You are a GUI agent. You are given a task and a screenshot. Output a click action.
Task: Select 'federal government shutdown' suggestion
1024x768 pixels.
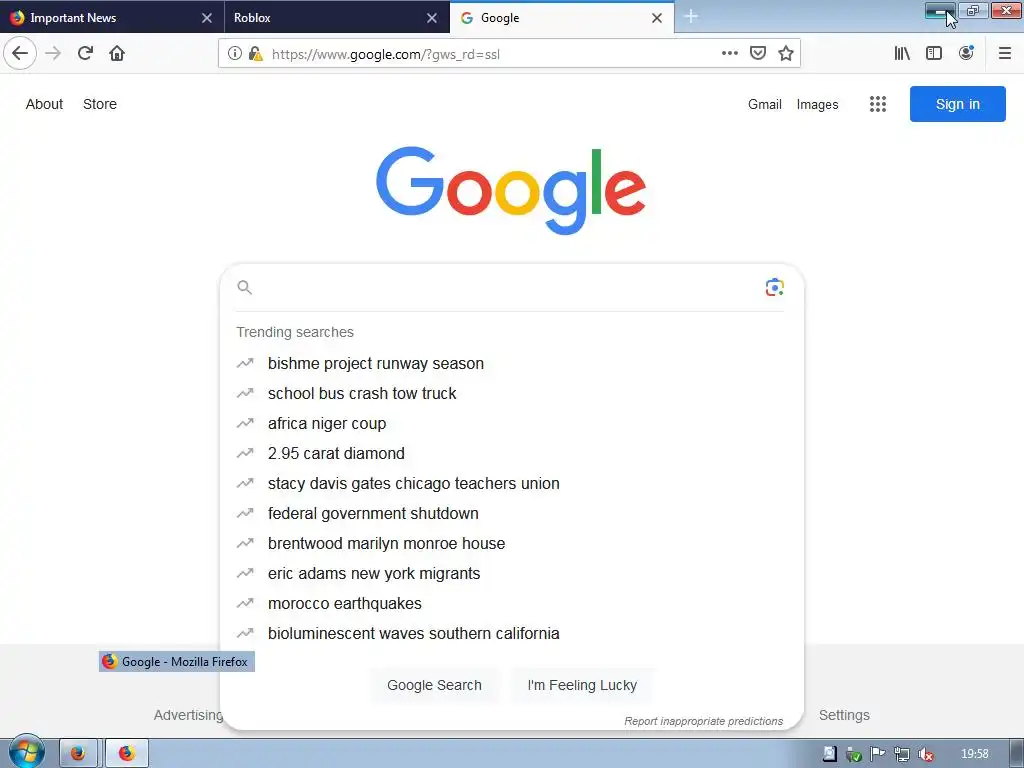pyautogui.click(x=373, y=513)
